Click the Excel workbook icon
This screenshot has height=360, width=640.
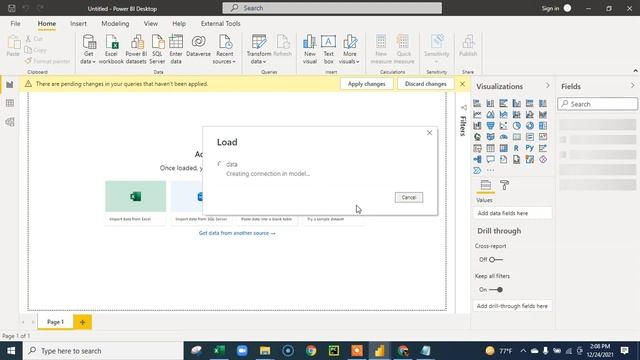pos(111,49)
